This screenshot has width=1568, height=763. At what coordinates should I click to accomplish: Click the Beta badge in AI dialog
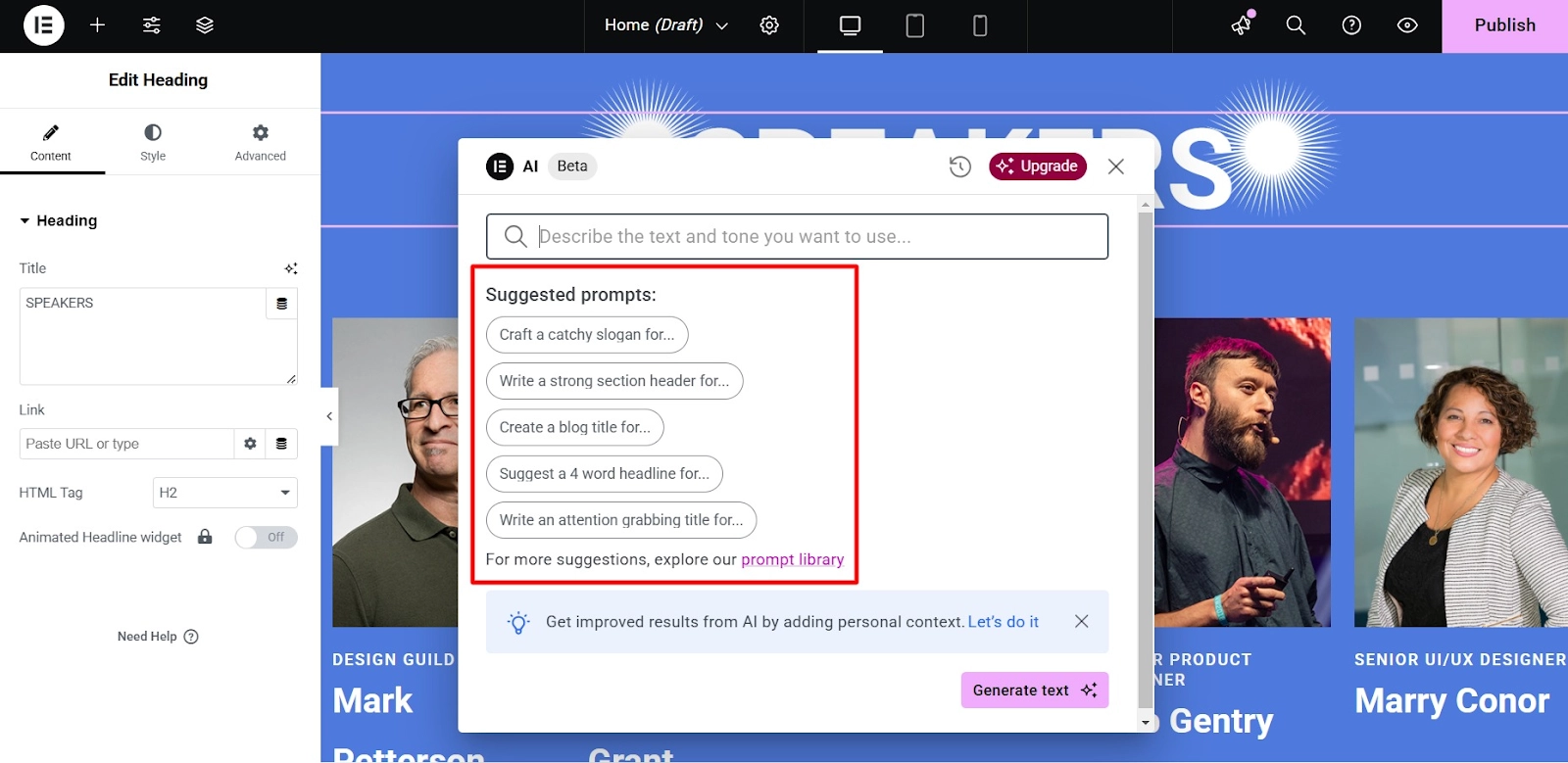[572, 167]
